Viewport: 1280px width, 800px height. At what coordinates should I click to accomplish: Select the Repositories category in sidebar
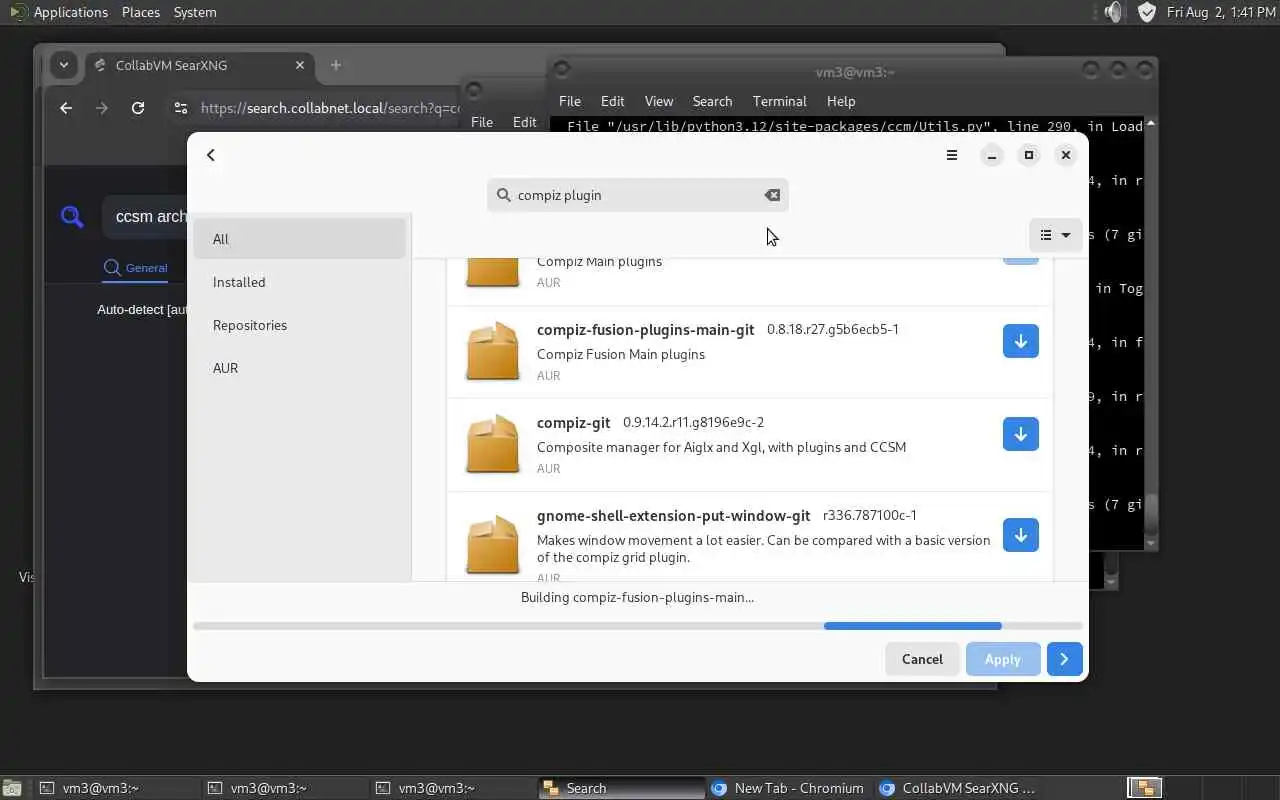299,325
